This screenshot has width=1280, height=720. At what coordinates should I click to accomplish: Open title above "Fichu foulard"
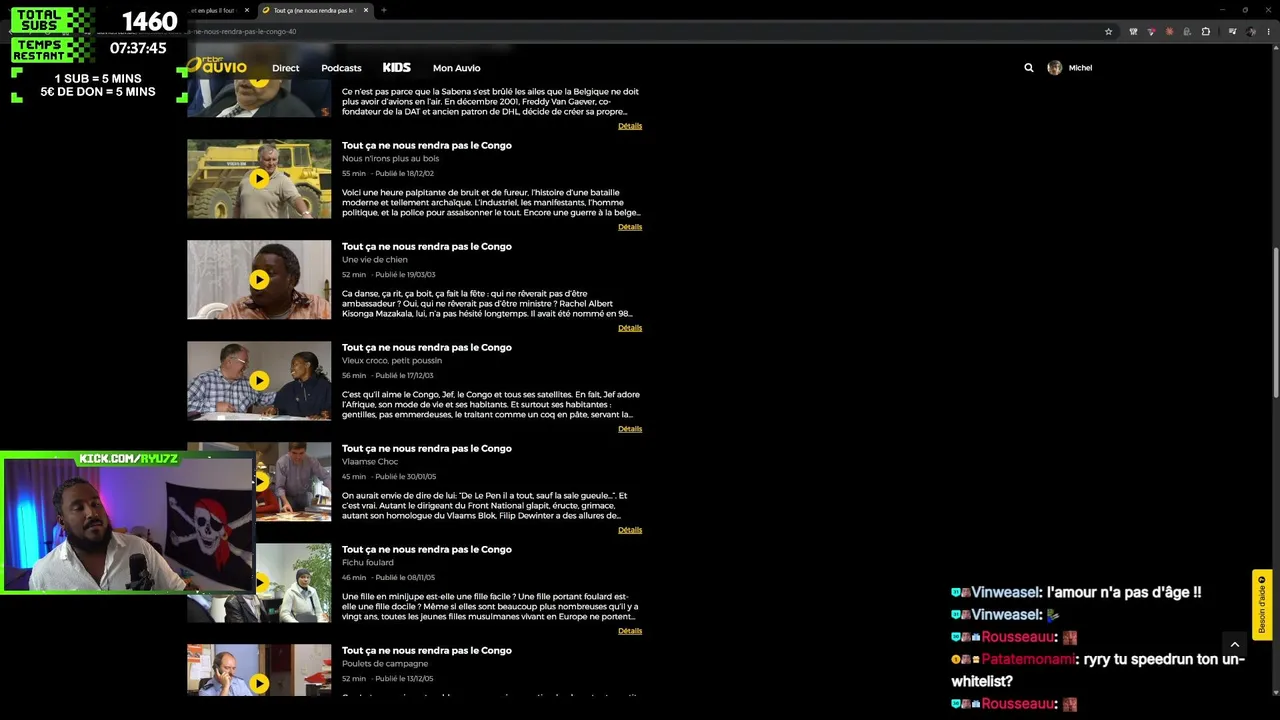coord(427,550)
